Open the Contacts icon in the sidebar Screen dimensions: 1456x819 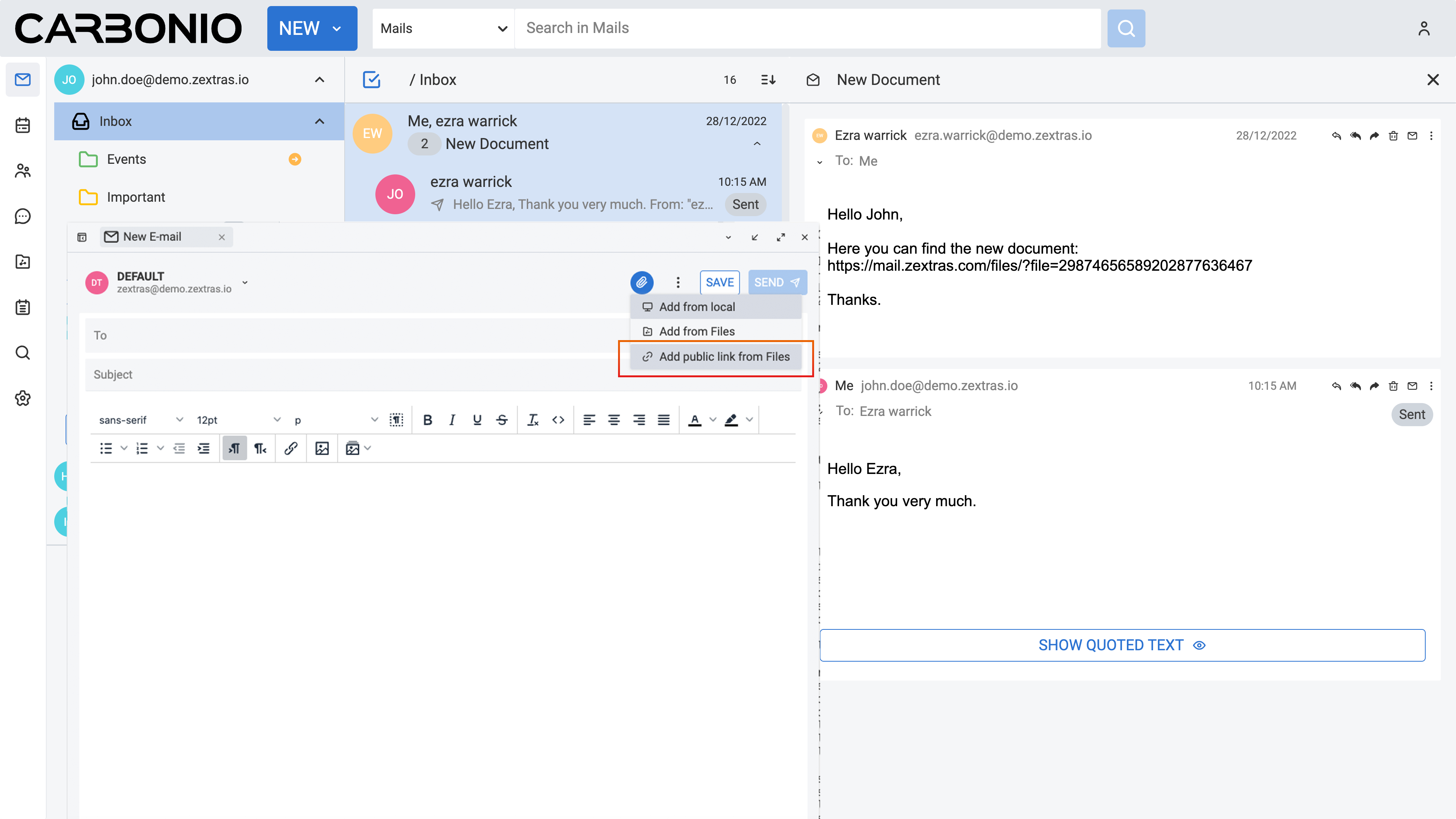23,171
